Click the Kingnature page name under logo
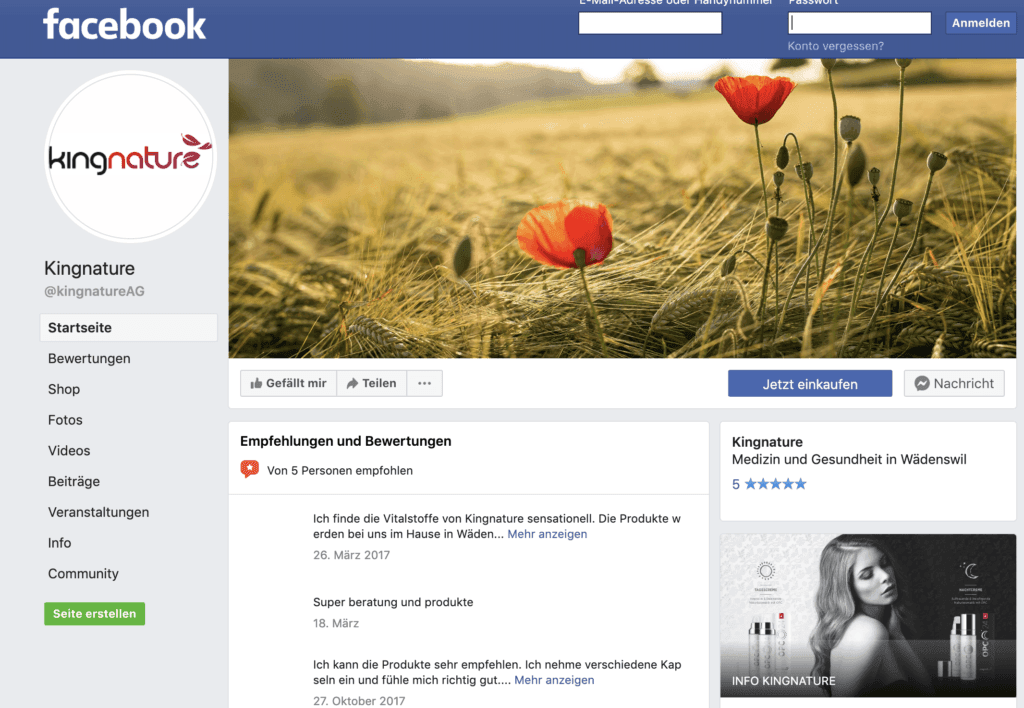Image resolution: width=1024 pixels, height=708 pixels. pyautogui.click(x=89, y=268)
